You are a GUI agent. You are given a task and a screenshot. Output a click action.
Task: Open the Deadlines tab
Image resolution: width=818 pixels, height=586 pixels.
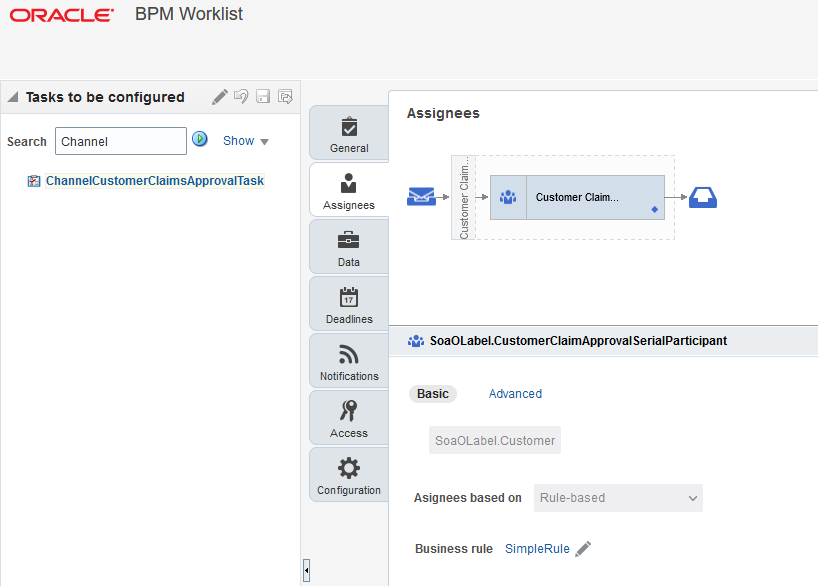tap(349, 304)
